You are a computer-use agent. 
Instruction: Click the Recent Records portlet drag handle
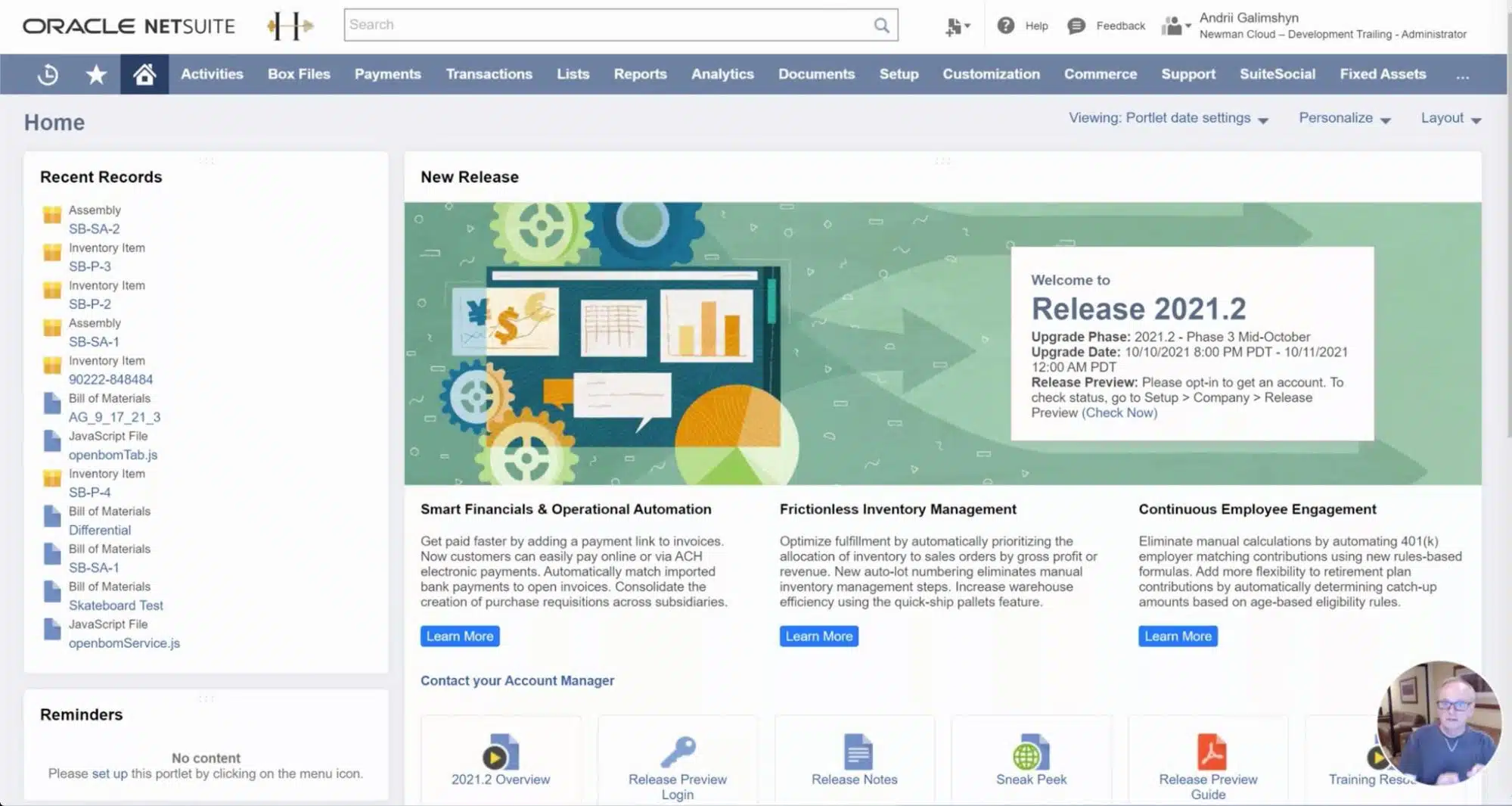coord(206,160)
